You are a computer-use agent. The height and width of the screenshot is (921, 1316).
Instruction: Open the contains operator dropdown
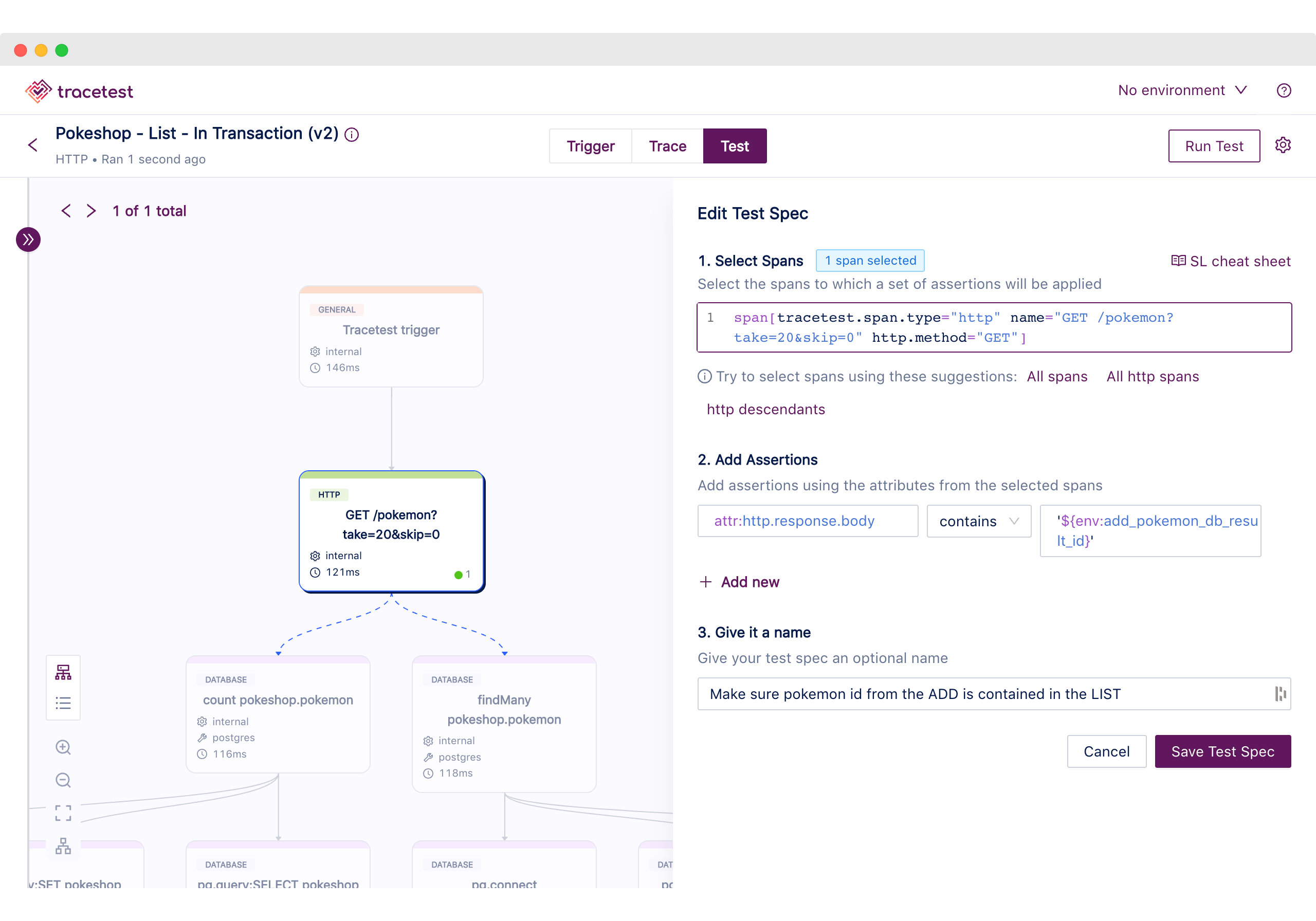[x=978, y=521]
